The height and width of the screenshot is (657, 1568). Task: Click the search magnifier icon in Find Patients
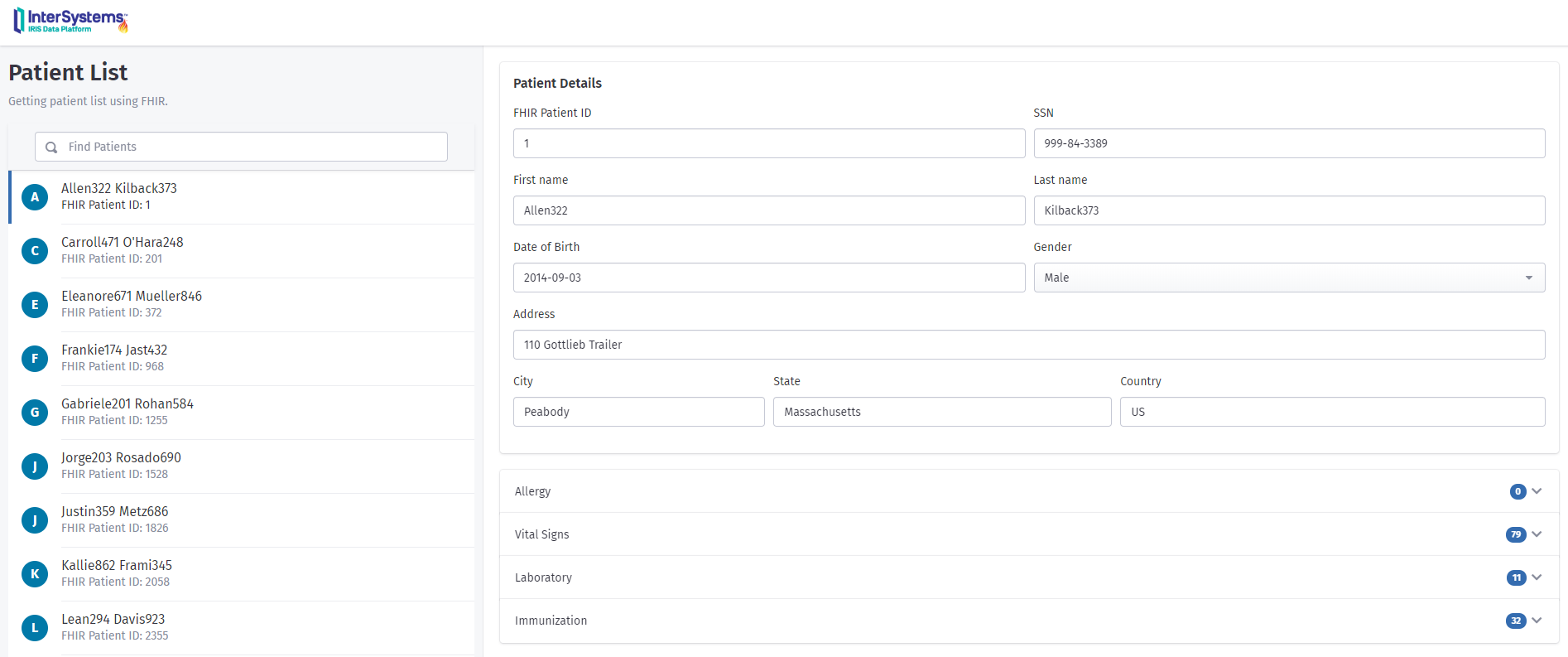pyautogui.click(x=51, y=147)
